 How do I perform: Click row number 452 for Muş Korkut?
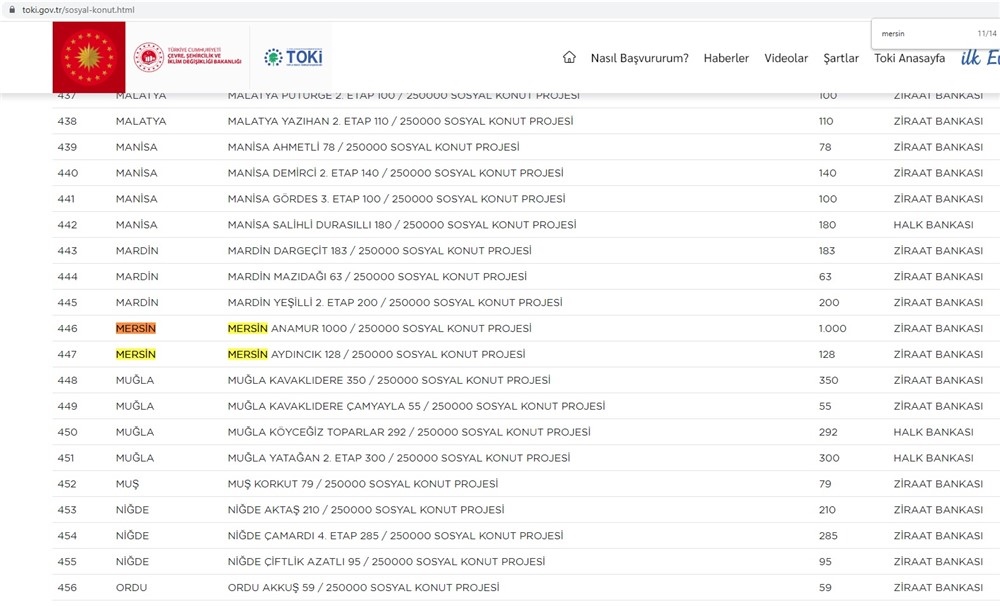pyautogui.click(x=67, y=484)
